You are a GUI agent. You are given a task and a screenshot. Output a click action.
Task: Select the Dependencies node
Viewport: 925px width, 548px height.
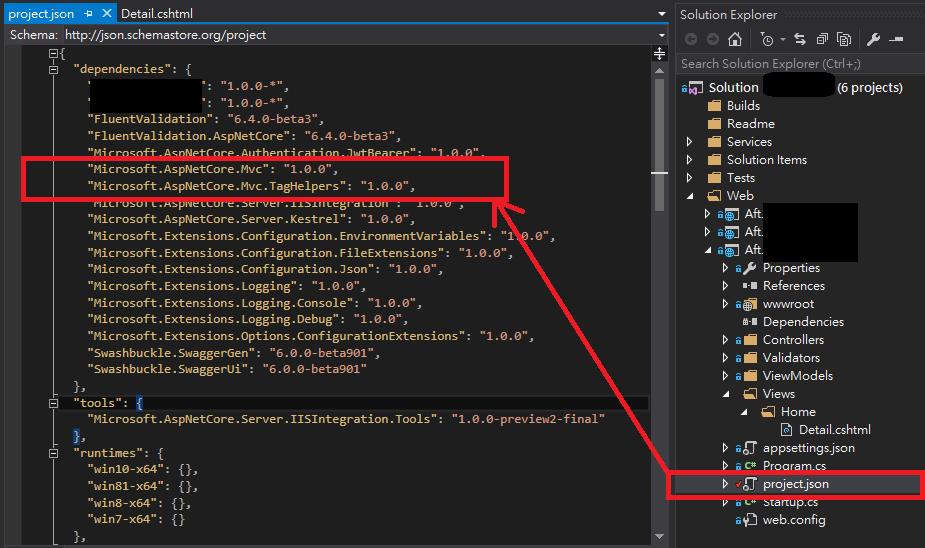click(803, 322)
